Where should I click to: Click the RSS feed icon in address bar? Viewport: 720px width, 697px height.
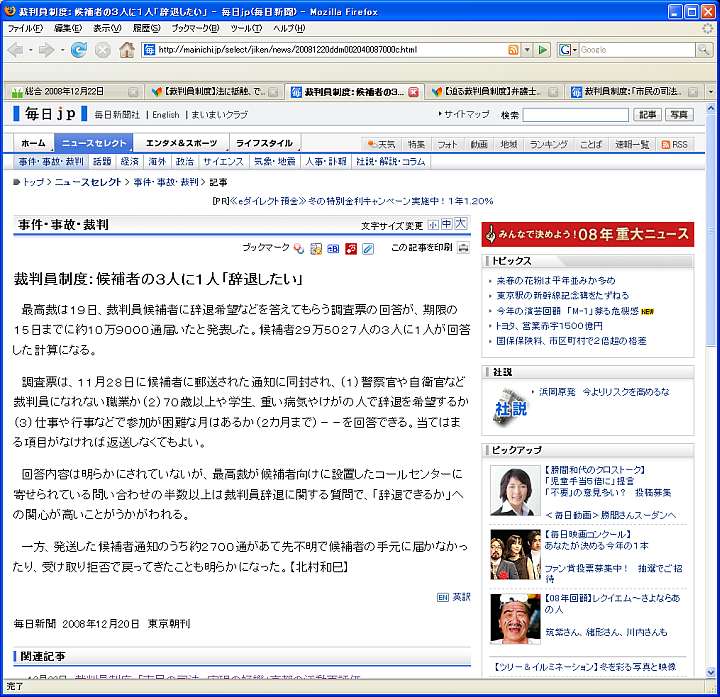[513, 49]
